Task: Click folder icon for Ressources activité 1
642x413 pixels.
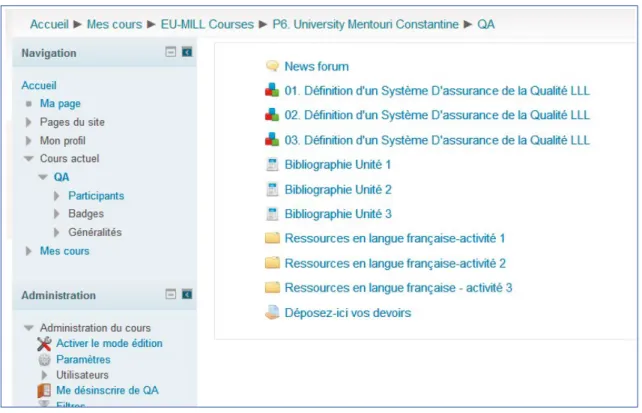Action: tap(272, 238)
